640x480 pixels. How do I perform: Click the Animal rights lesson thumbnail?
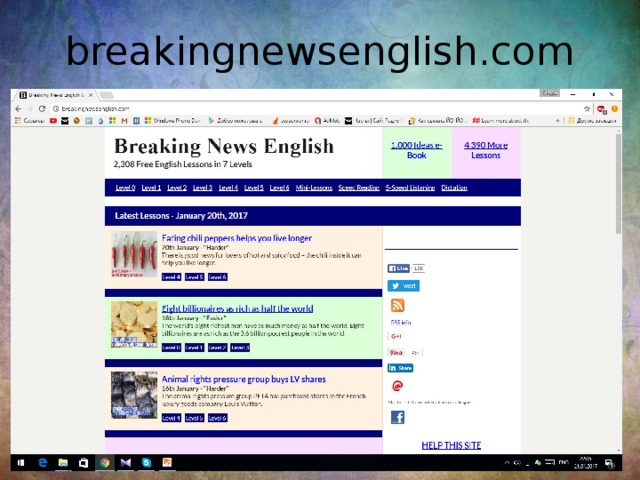(x=134, y=395)
